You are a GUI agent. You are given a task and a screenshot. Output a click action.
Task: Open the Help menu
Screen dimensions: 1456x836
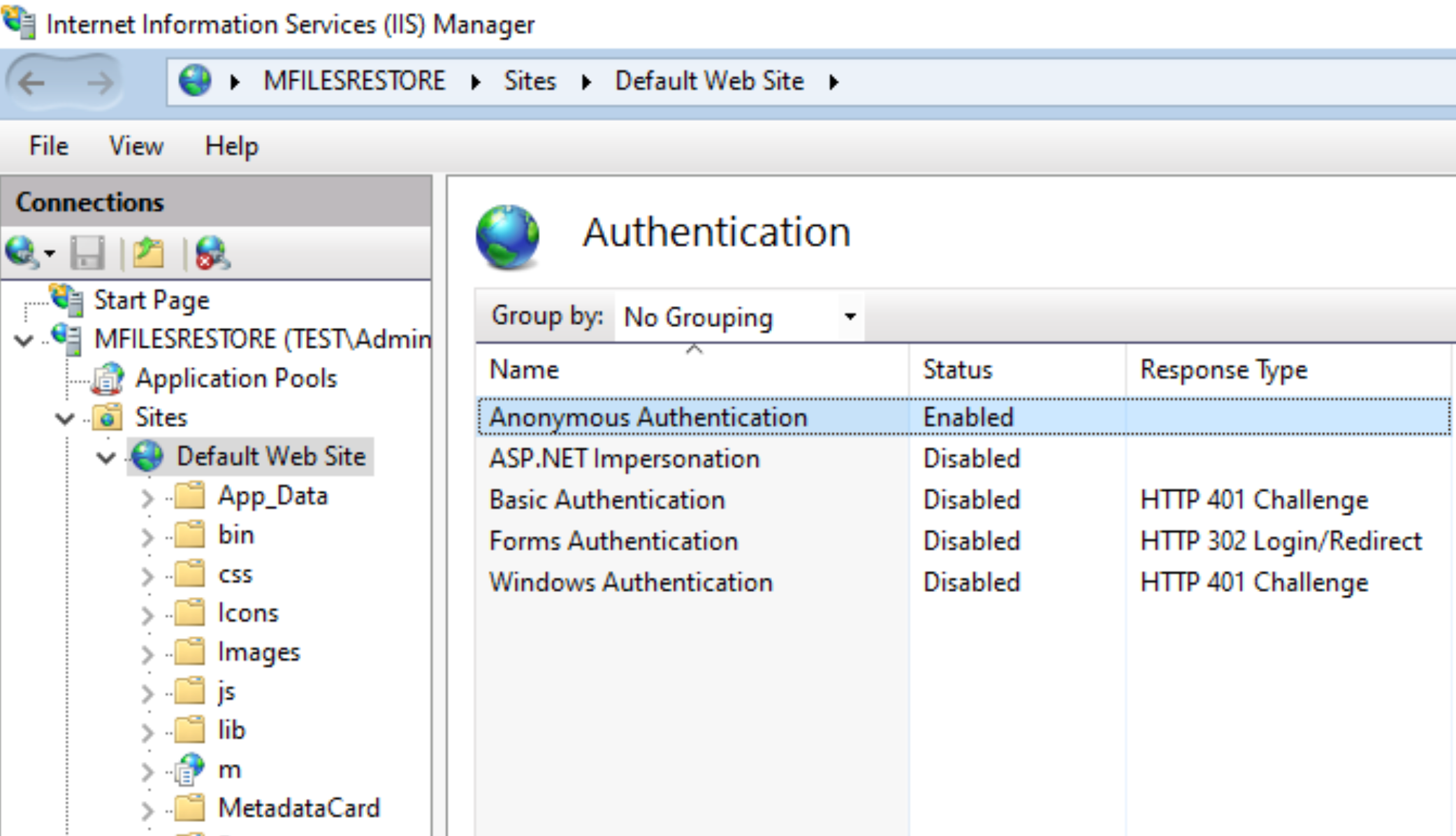point(231,146)
